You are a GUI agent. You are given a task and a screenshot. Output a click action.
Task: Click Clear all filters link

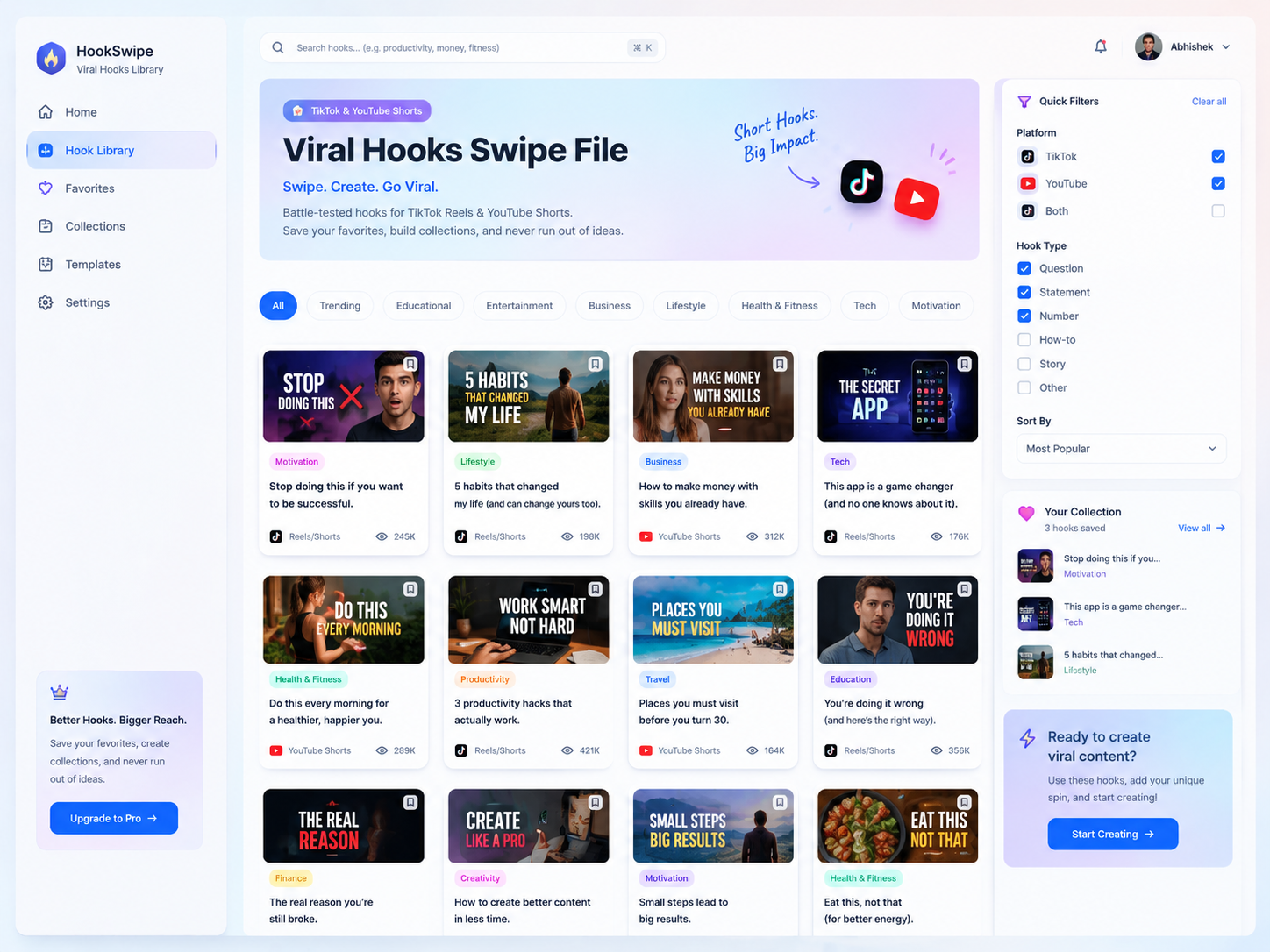pyautogui.click(x=1209, y=102)
